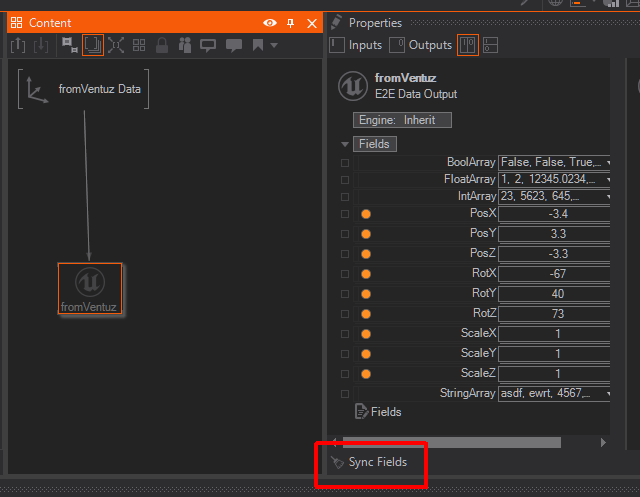Image resolution: width=640 pixels, height=497 pixels.
Task: Click the stacked properties layout icon
Action: tap(490, 45)
